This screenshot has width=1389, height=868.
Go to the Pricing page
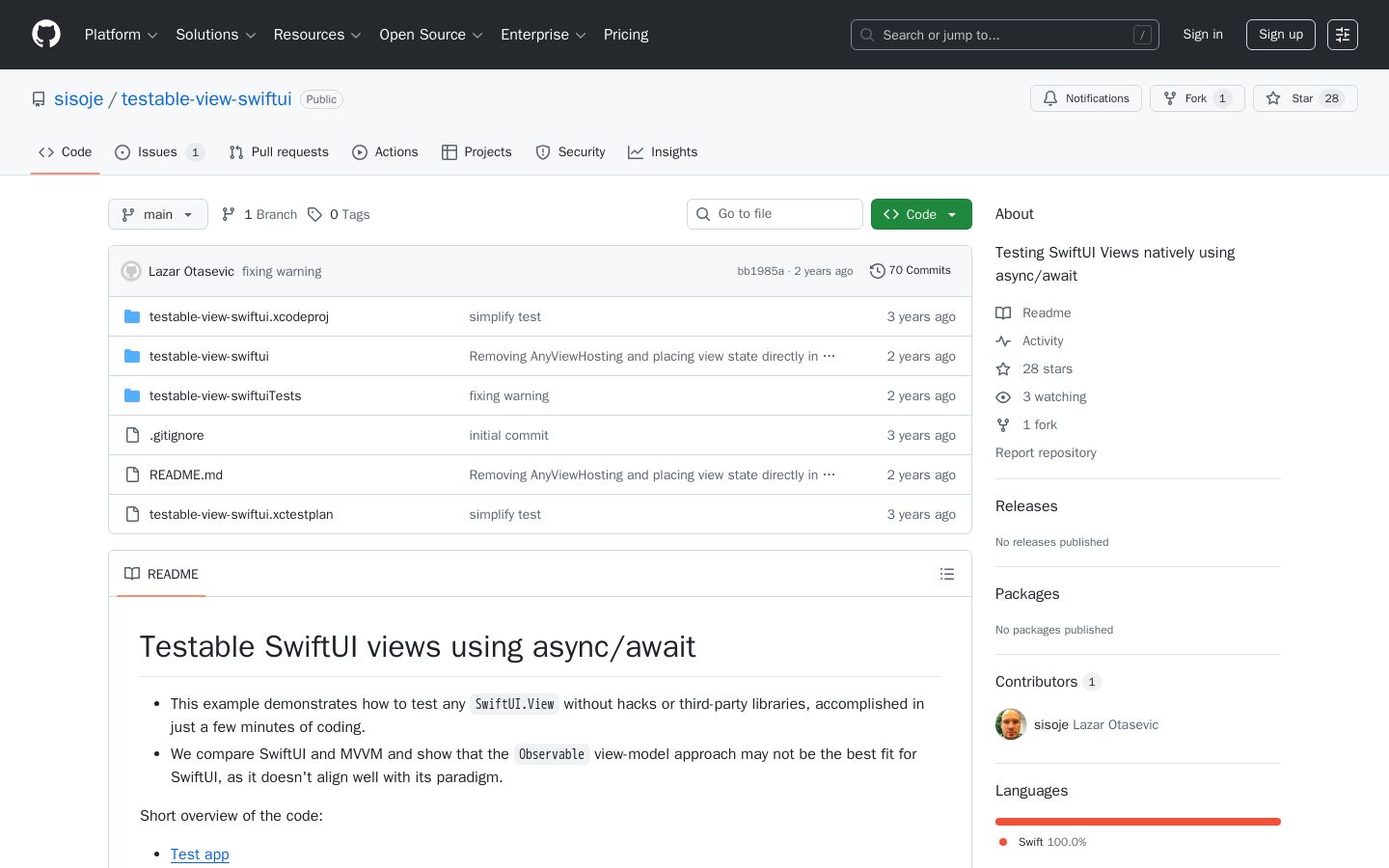click(x=626, y=35)
